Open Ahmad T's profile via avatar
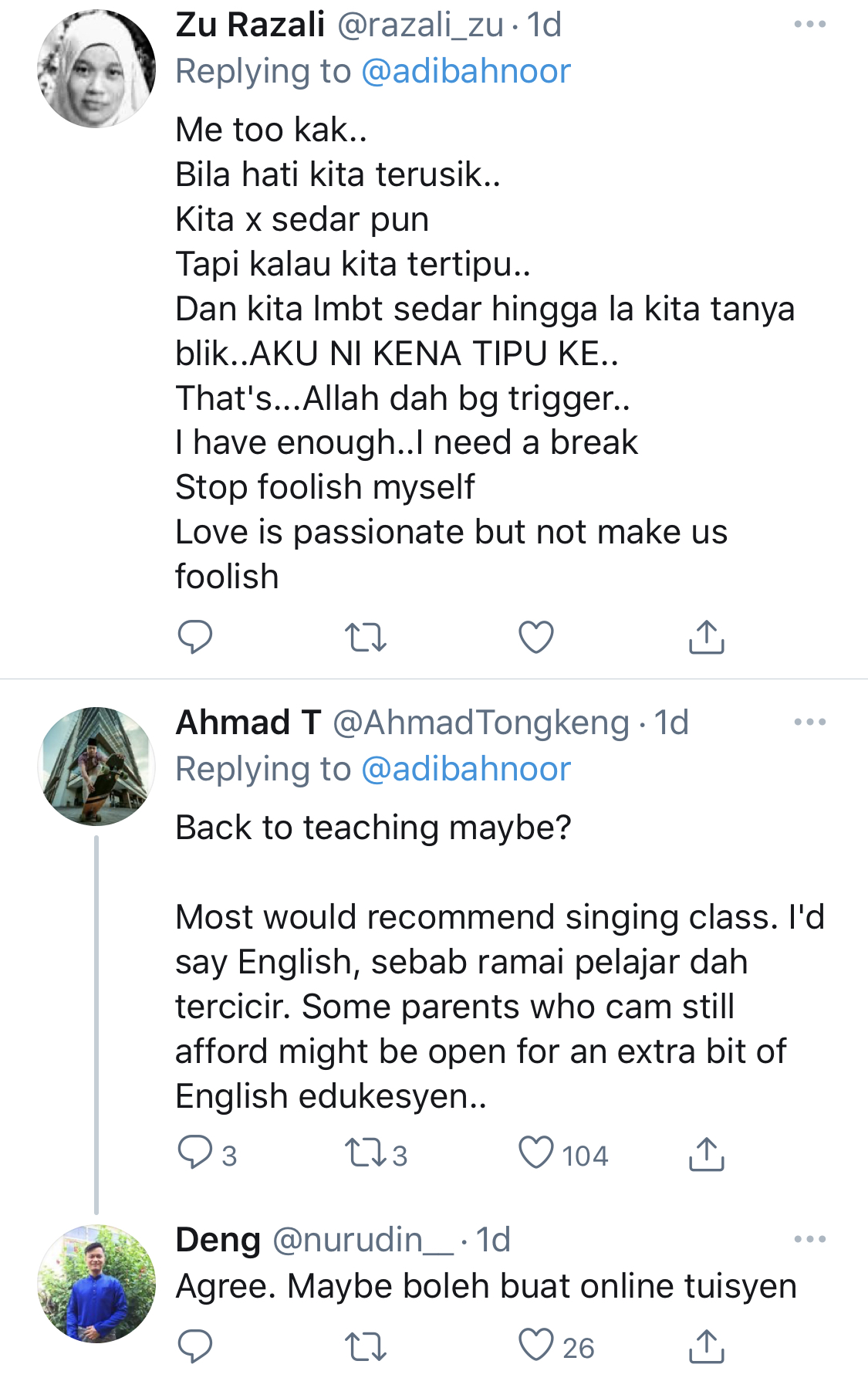 click(x=96, y=767)
